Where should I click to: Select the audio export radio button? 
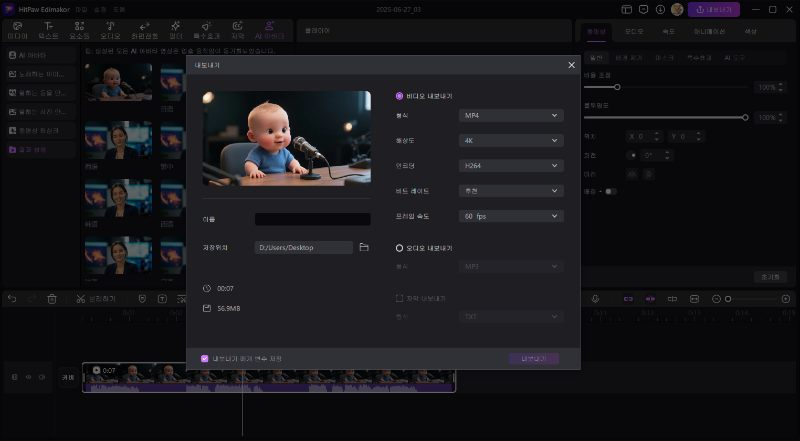(x=400, y=247)
